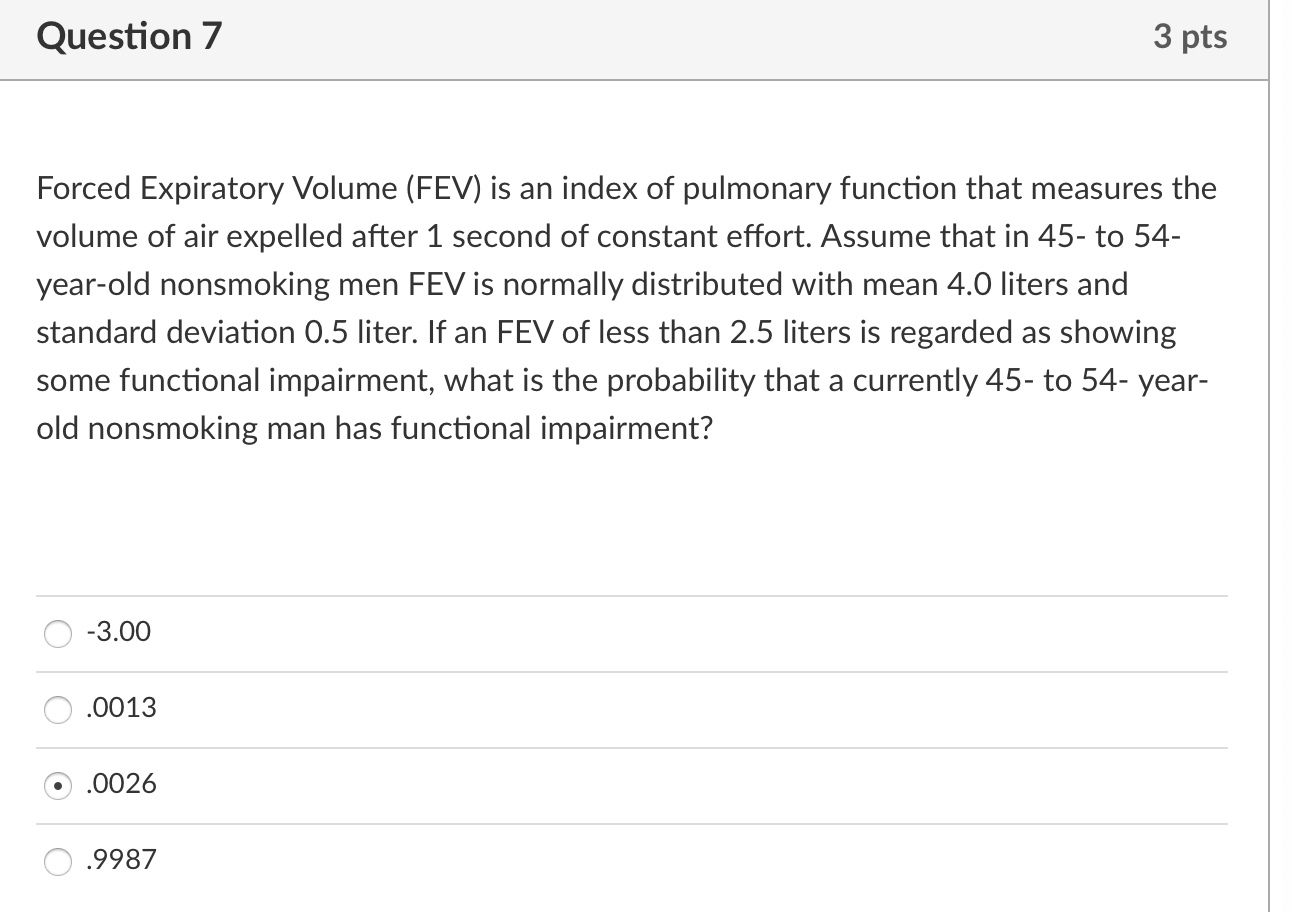Click the radio button next to -3.00
Viewport: 1292px width, 912px height.
(58, 632)
